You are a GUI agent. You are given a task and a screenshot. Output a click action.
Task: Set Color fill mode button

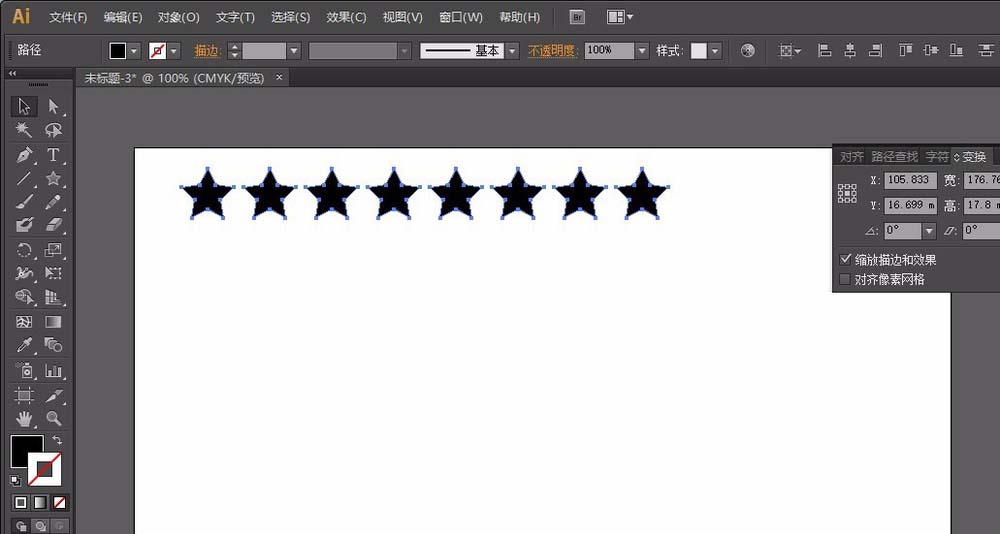(x=20, y=503)
